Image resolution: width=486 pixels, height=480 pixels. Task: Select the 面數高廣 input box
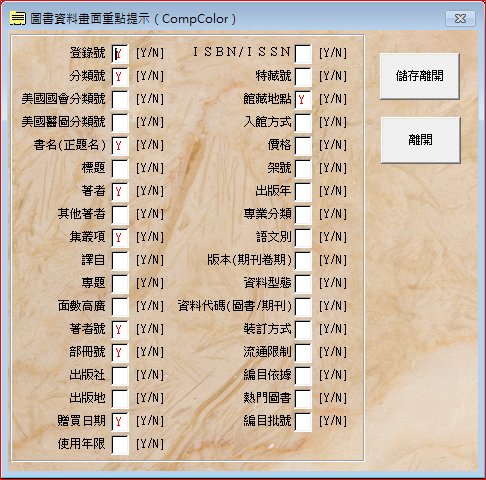[x=120, y=307]
